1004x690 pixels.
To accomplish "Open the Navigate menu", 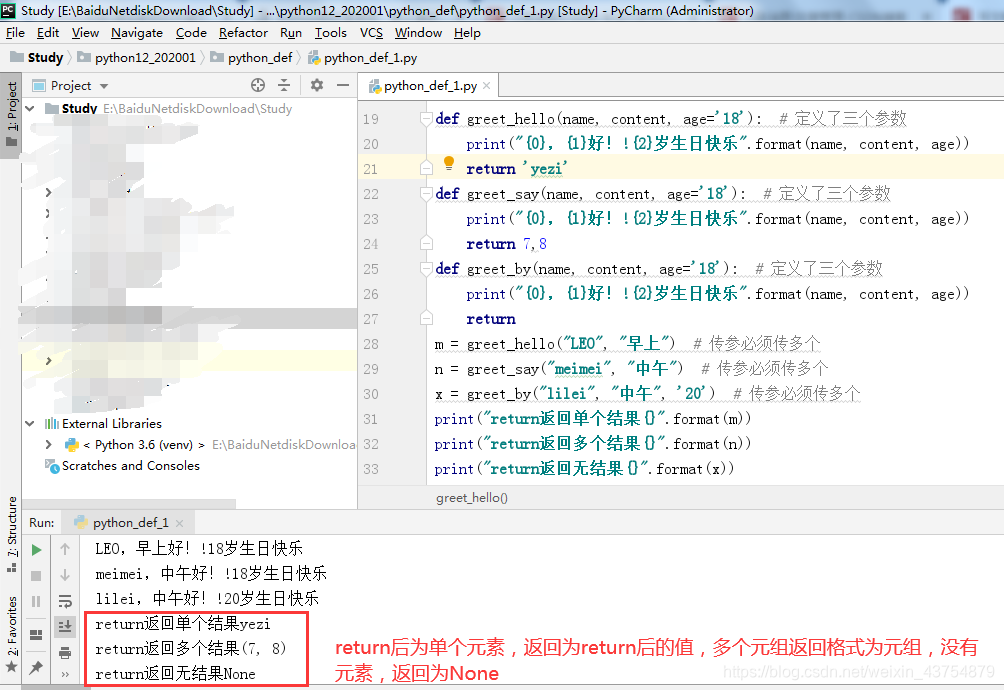I will 137,33.
